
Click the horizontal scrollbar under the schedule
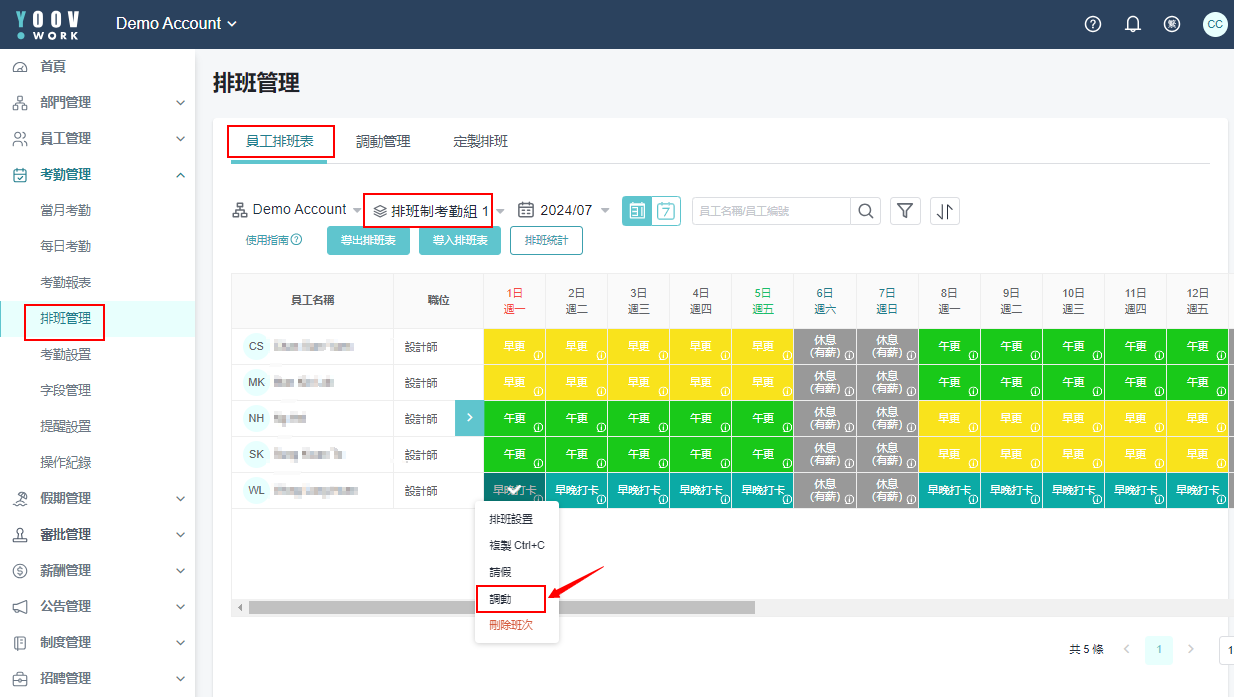coord(501,608)
